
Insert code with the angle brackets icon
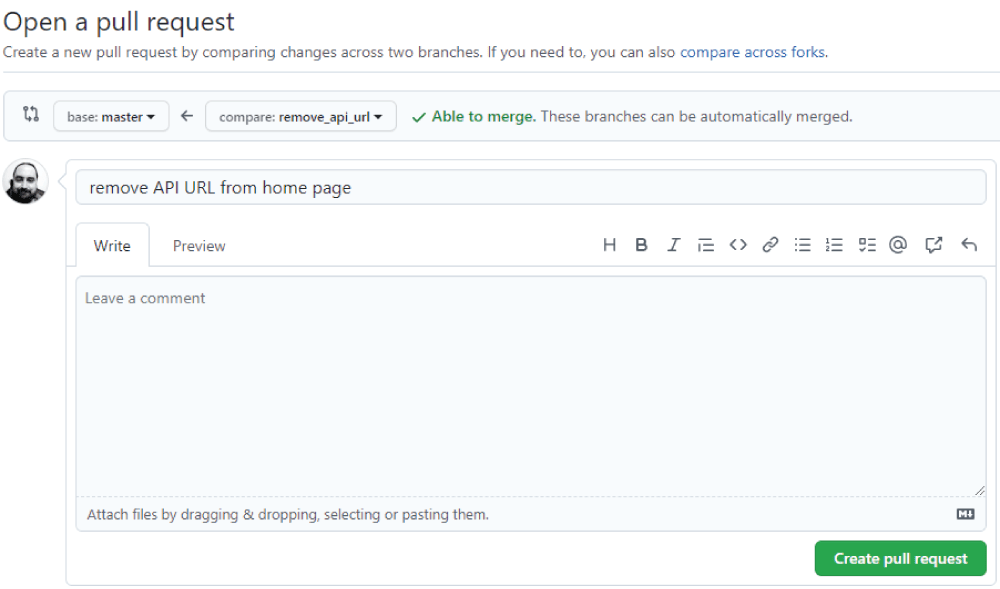tap(738, 245)
